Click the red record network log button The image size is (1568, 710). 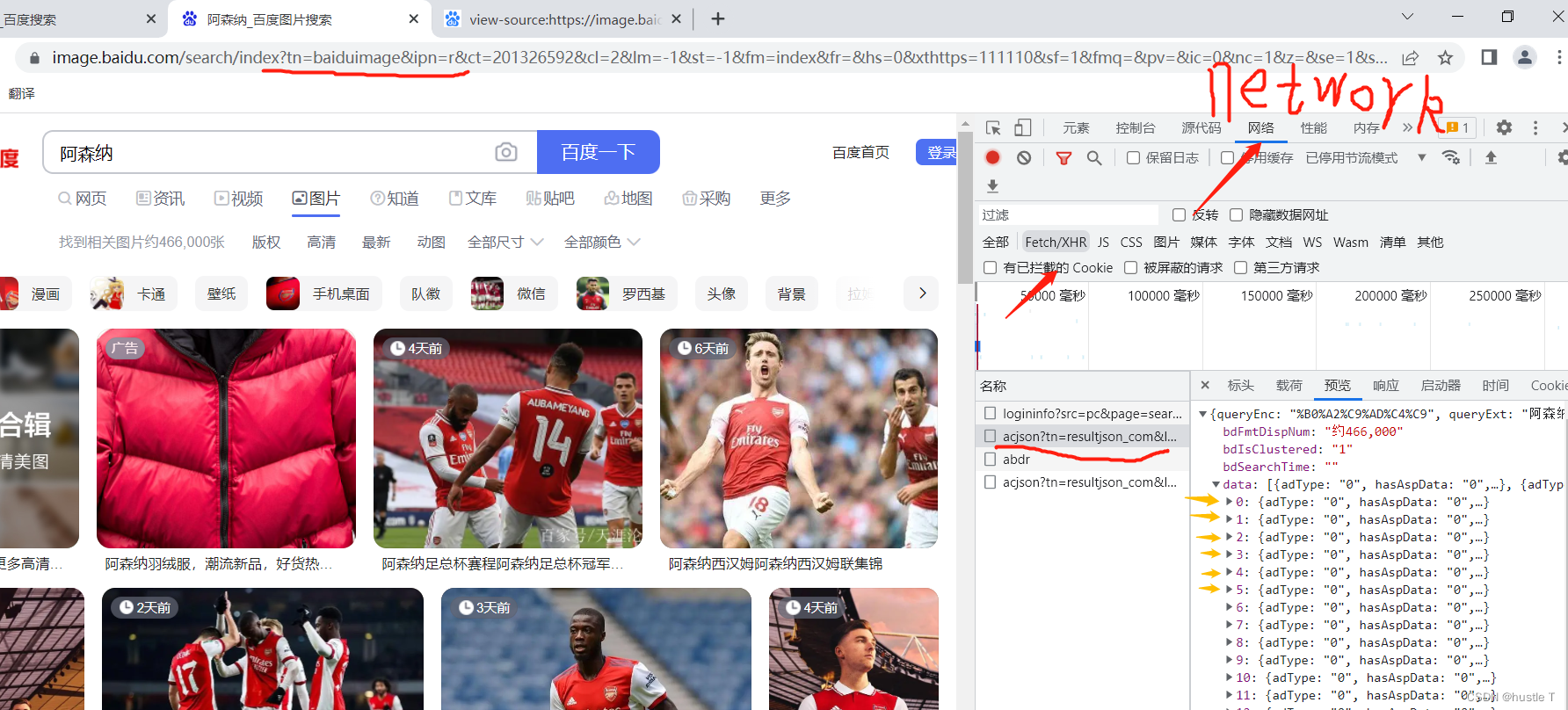click(x=993, y=157)
